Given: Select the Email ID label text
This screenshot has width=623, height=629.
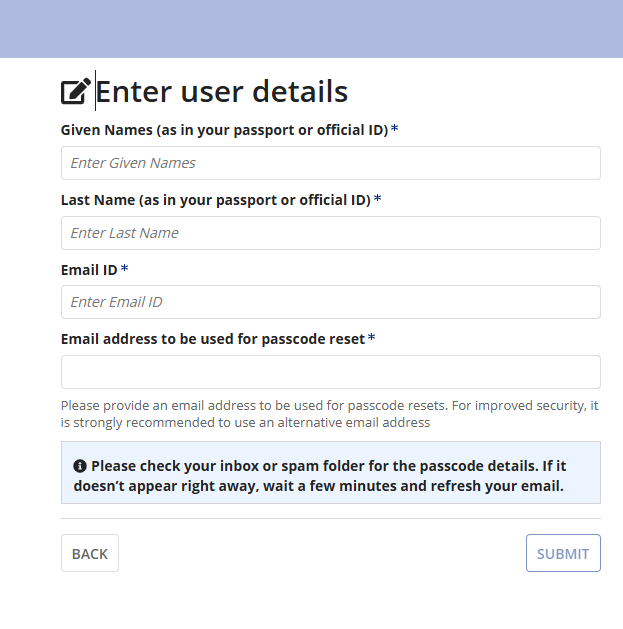Looking at the screenshot, I should (x=89, y=269).
